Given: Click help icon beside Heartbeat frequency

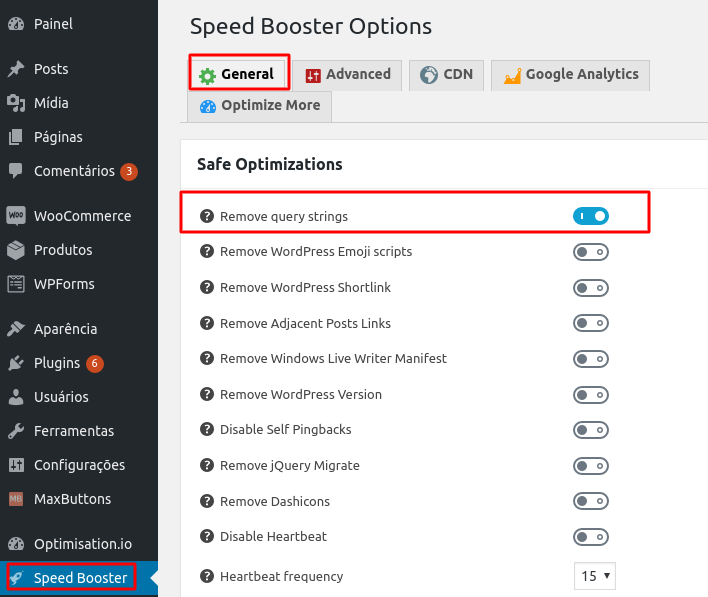Looking at the screenshot, I should click(207, 576).
